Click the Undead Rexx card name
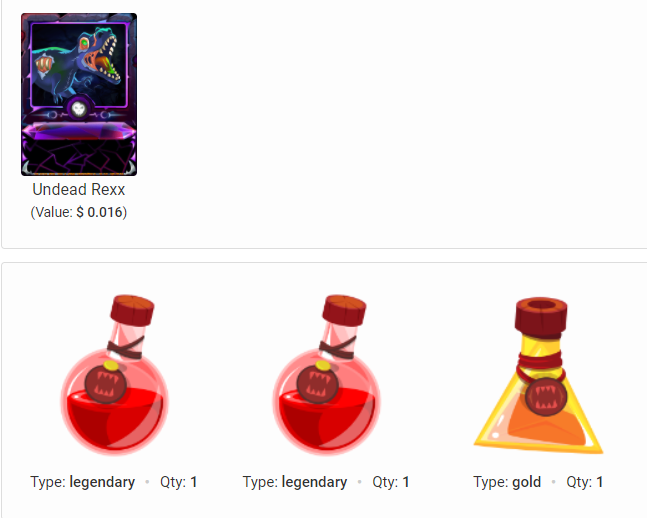 pos(79,189)
